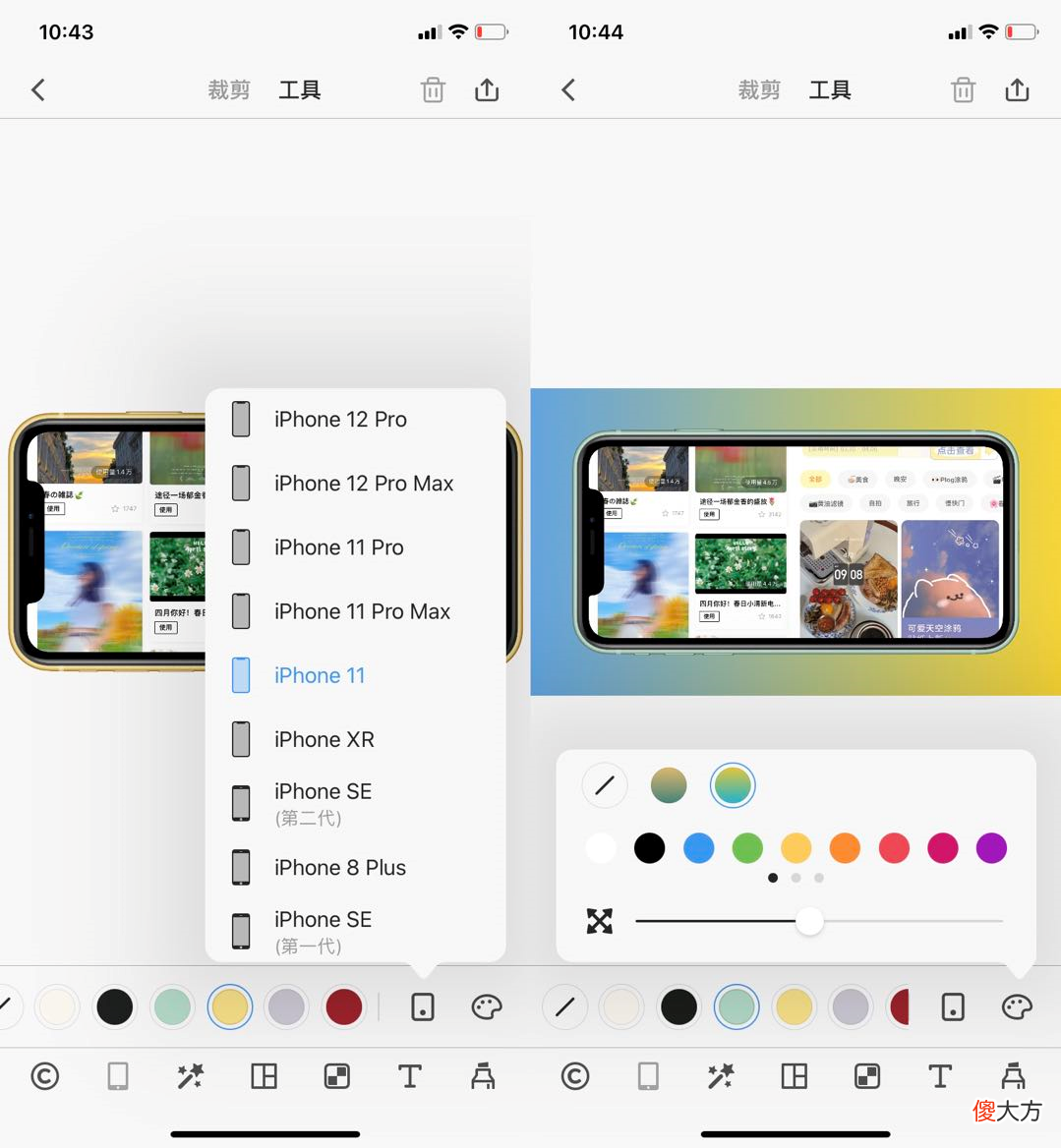This screenshot has height=1148, width=1061.
Task: Choose iPhone 11 Pro device
Action: point(356,547)
